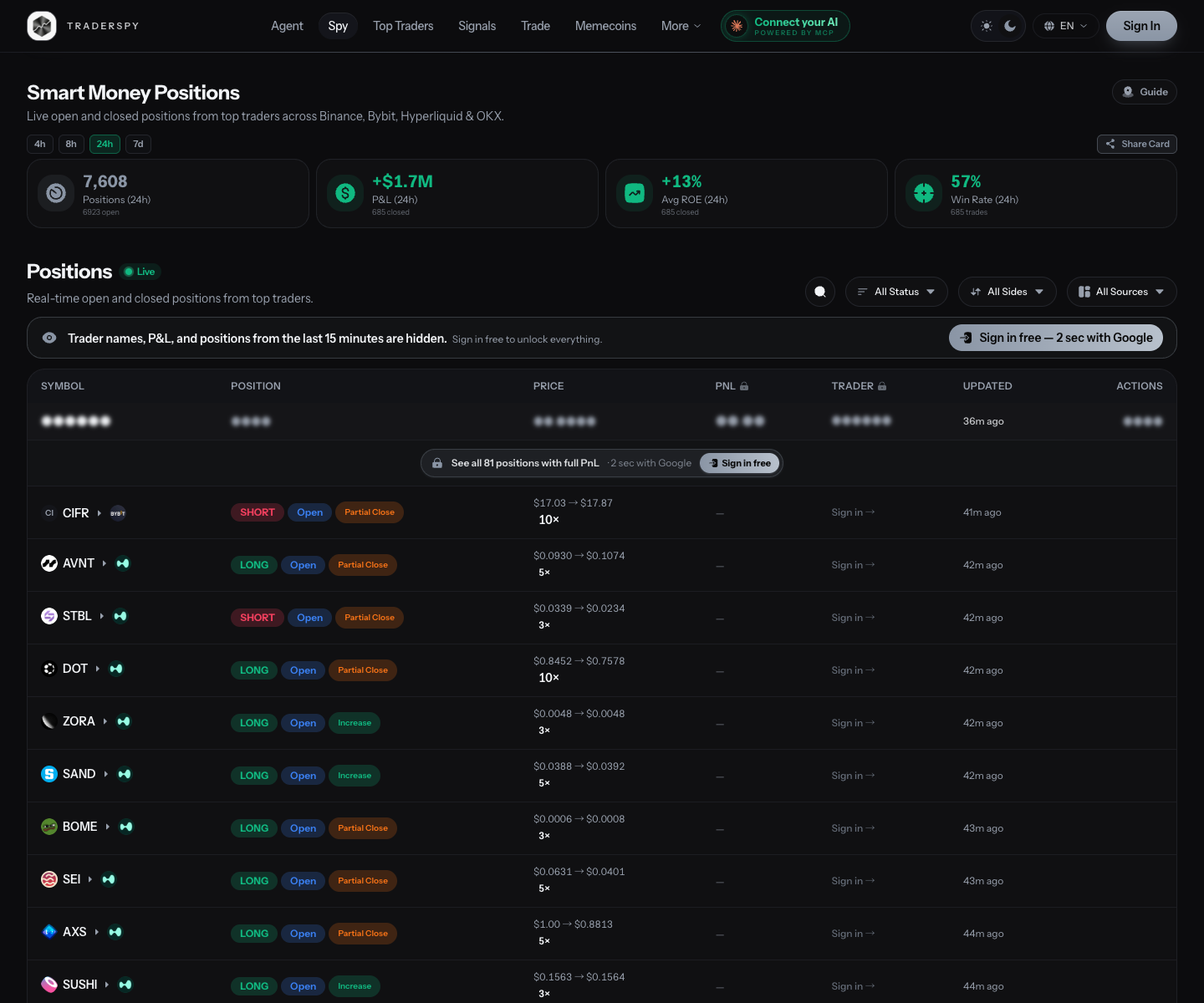Click the AVNT coin icon
Viewport: 1204px width, 1003px height.
coord(49,563)
